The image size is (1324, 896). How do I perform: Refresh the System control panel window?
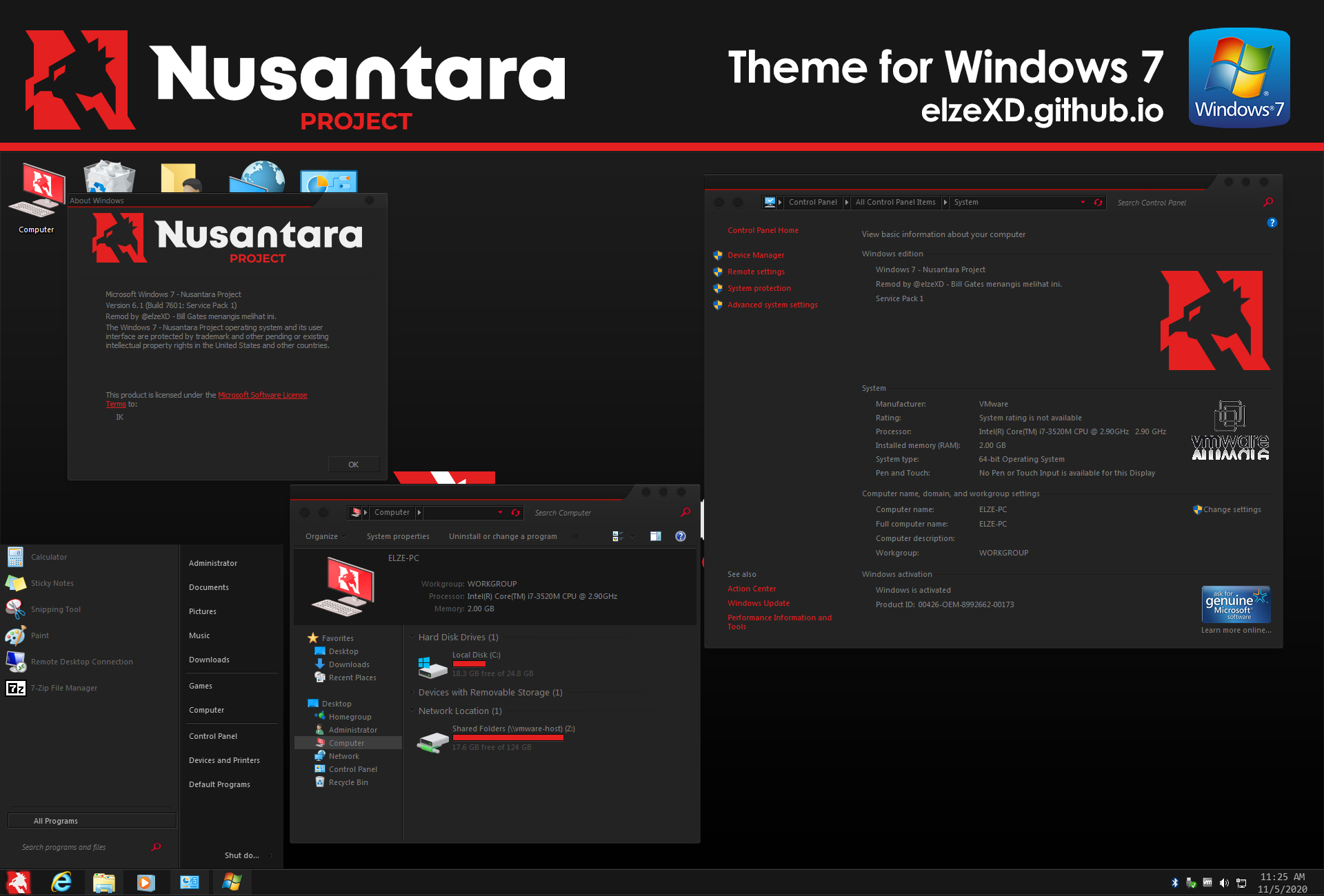1099,202
